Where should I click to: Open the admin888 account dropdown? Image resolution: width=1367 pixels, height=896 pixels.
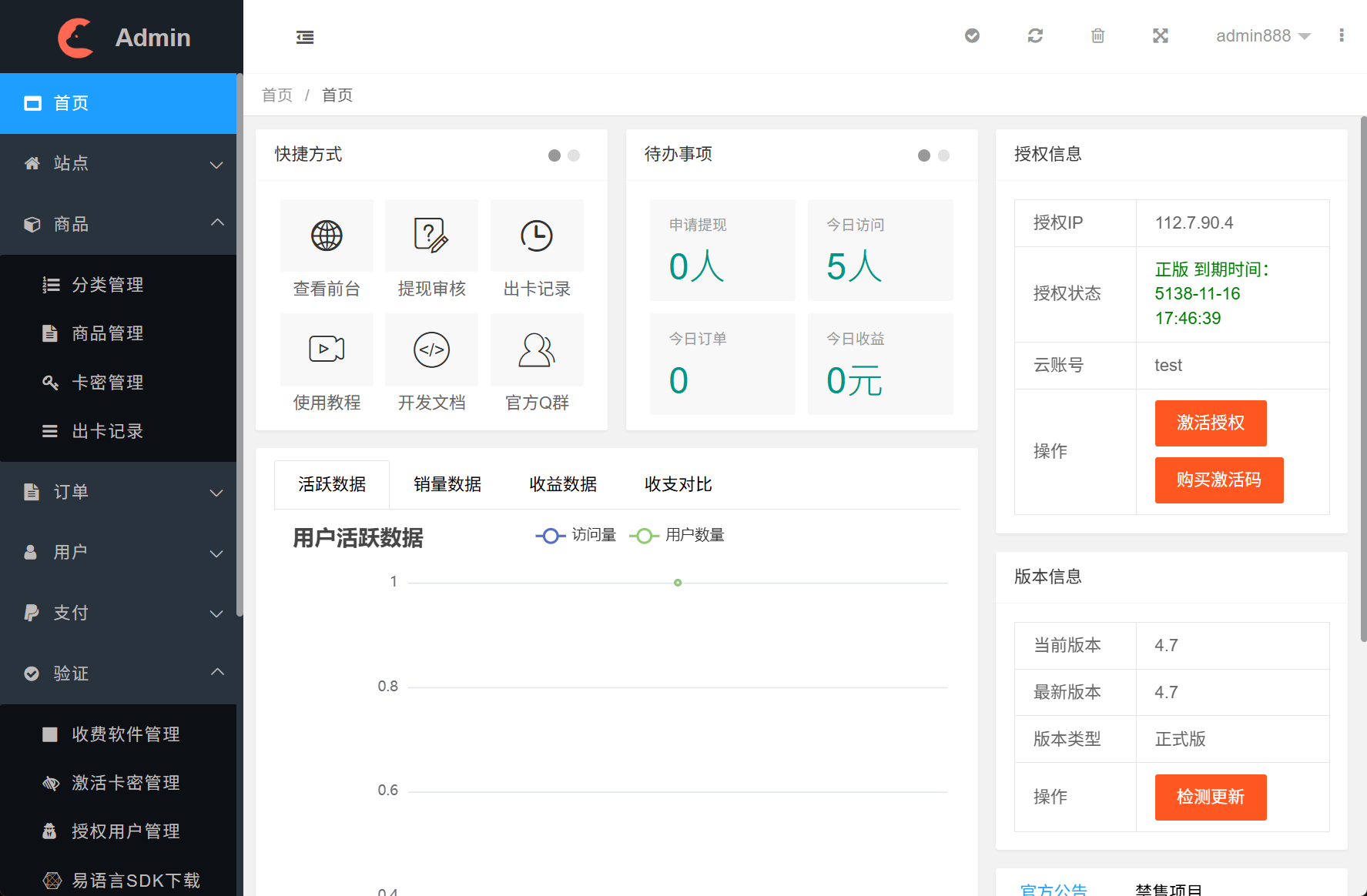pyautogui.click(x=1262, y=35)
